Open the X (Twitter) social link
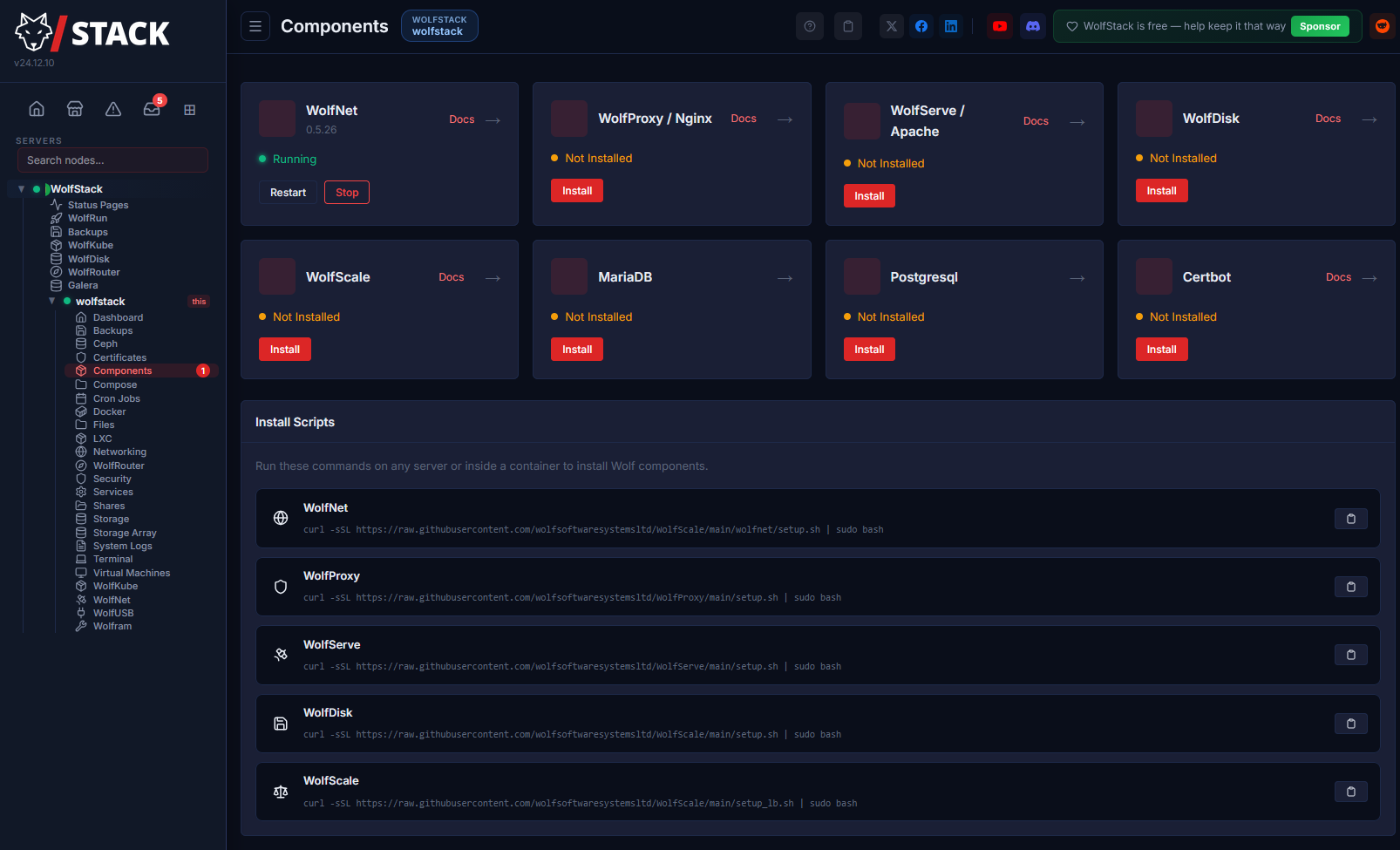This screenshot has height=850, width=1400. pyautogui.click(x=892, y=26)
